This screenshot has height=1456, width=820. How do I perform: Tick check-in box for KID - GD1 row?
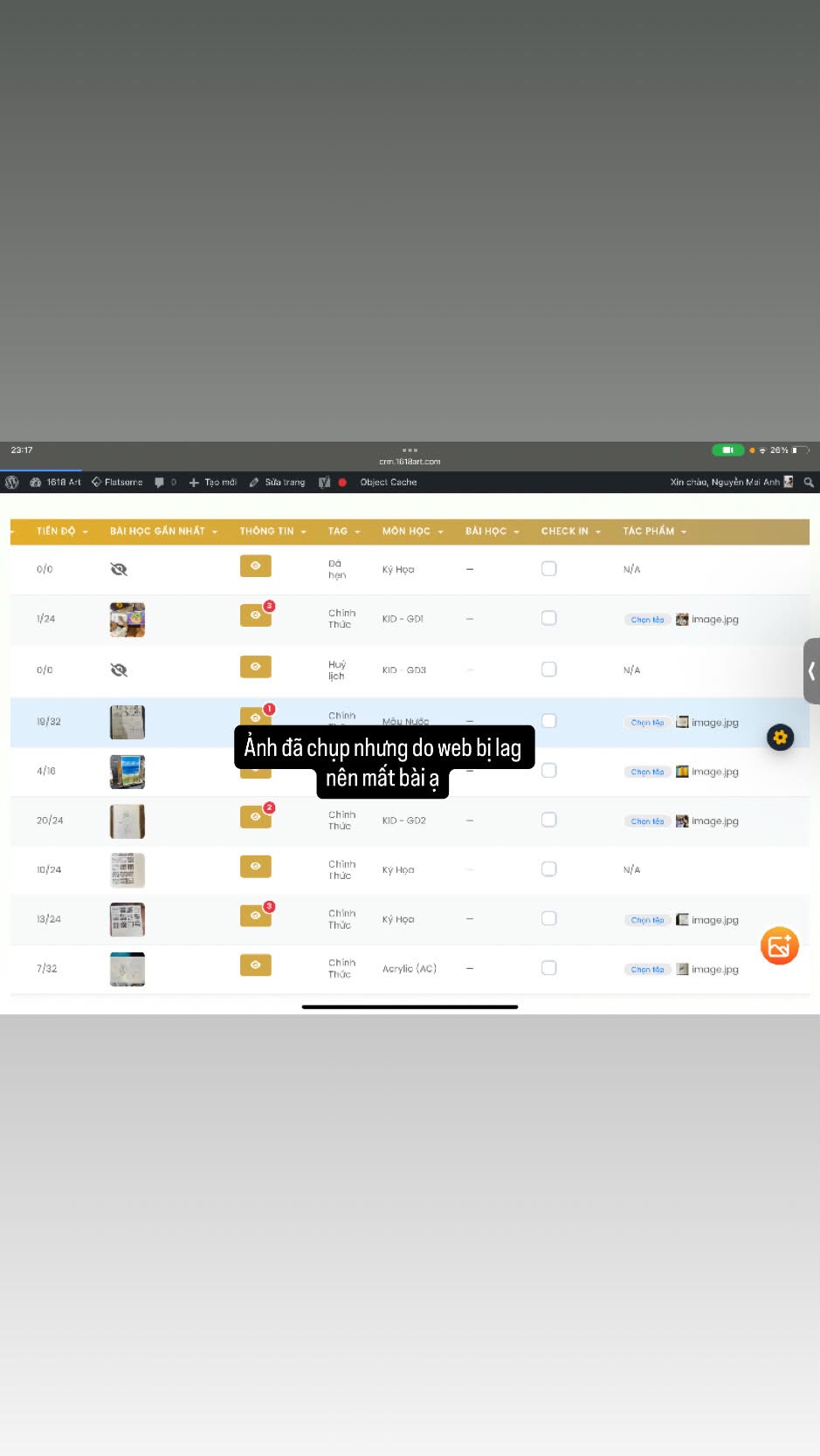click(548, 618)
